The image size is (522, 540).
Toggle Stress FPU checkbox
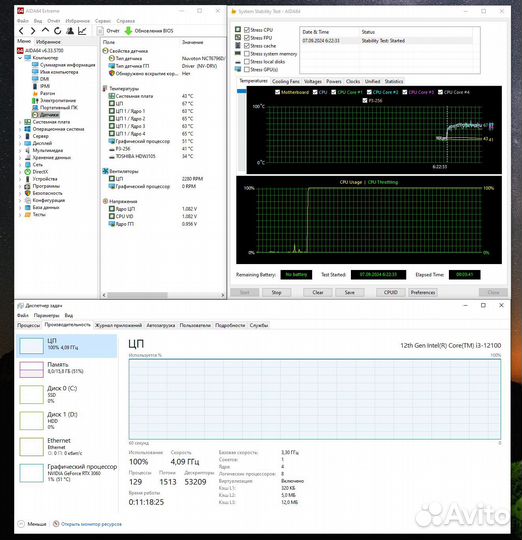247,38
